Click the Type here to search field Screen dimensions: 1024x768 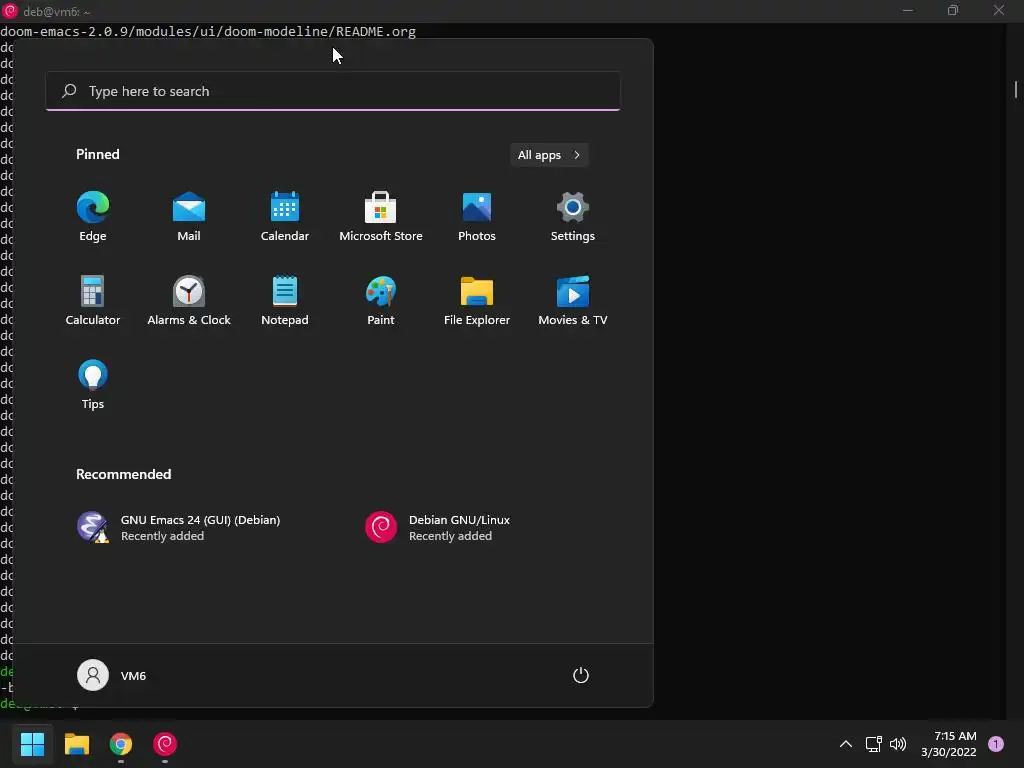(333, 91)
